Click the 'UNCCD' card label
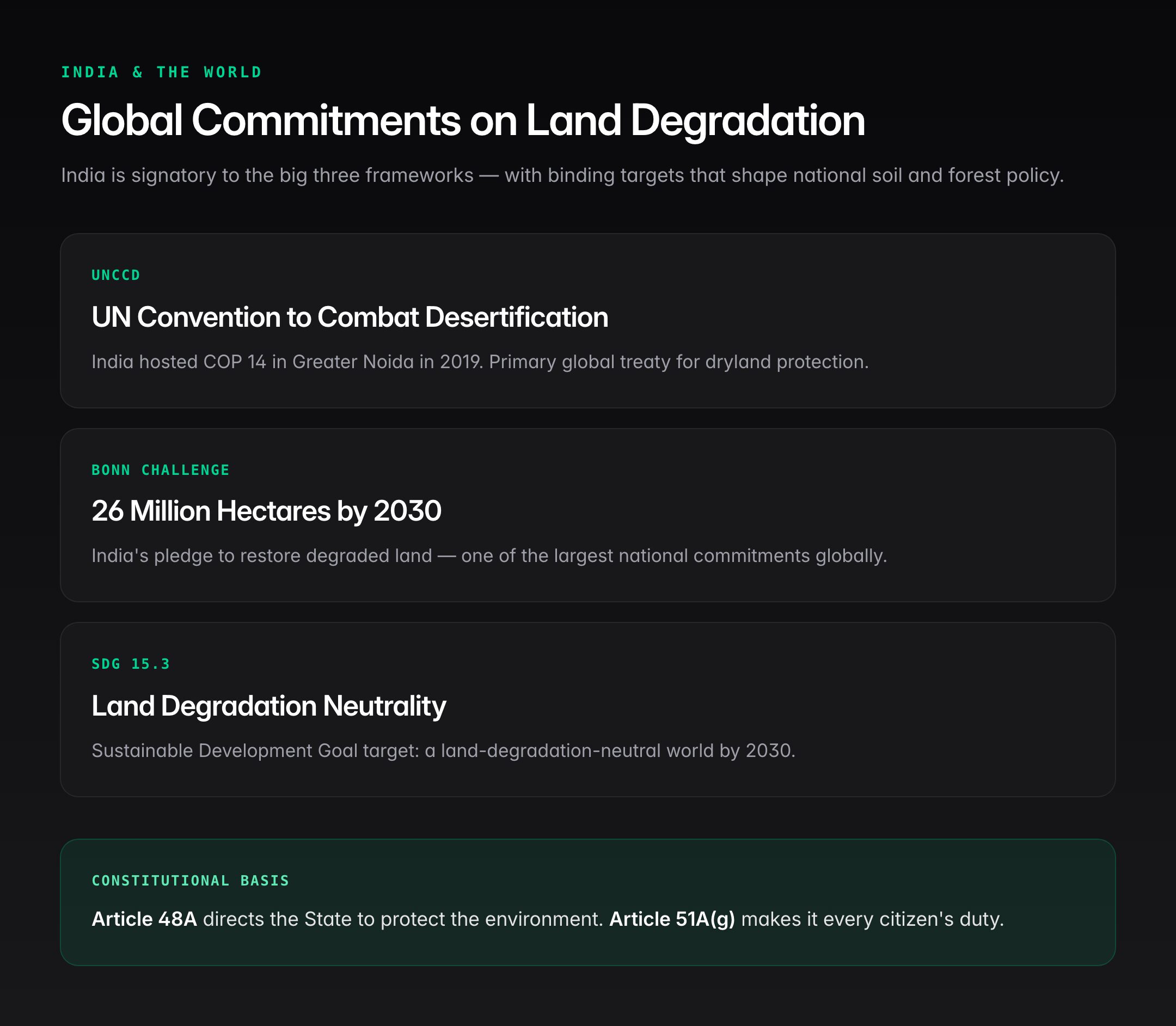This screenshot has width=1176, height=1026. point(116,275)
